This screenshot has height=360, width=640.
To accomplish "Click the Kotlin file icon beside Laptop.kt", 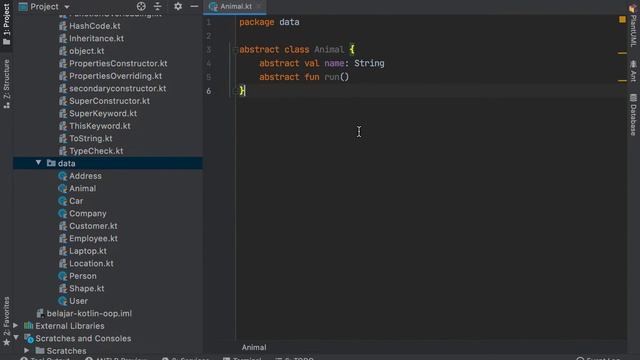I will click(62, 251).
